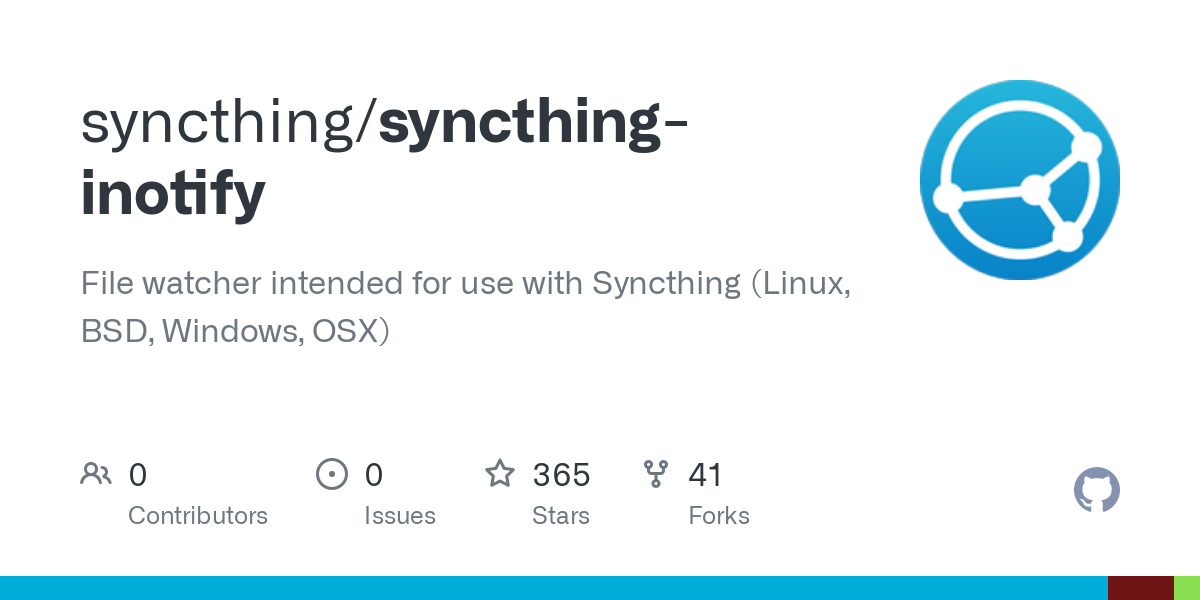This screenshot has width=1200, height=600.
Task: Click the Stars label
Action: [x=561, y=516]
